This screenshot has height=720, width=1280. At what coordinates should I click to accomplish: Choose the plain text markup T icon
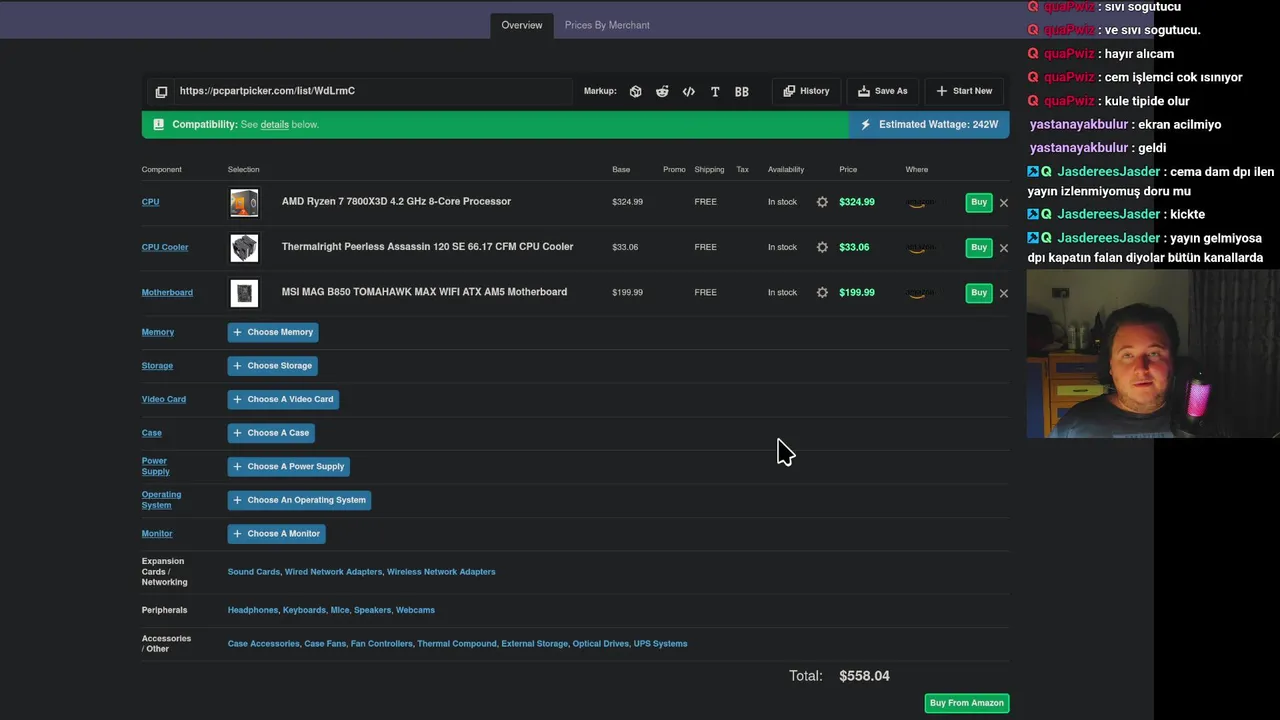click(715, 91)
